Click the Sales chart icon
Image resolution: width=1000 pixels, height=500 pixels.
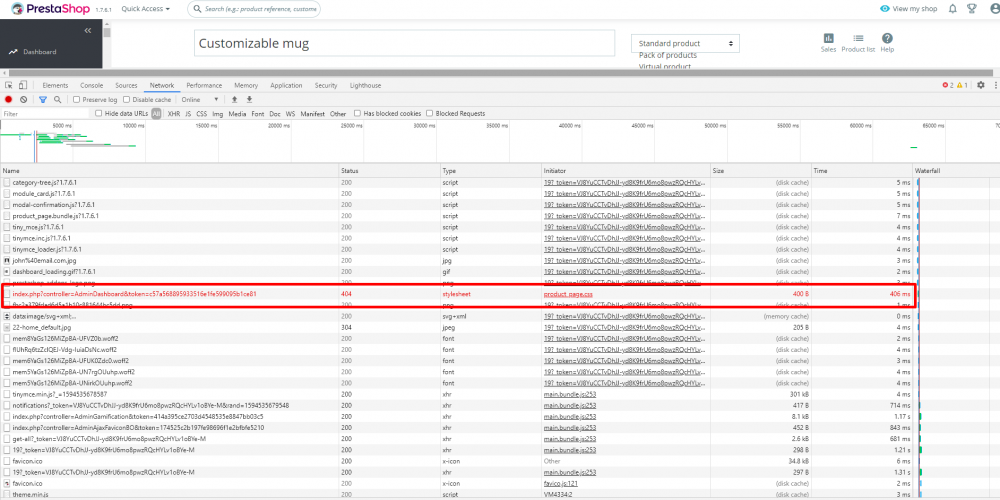828,38
